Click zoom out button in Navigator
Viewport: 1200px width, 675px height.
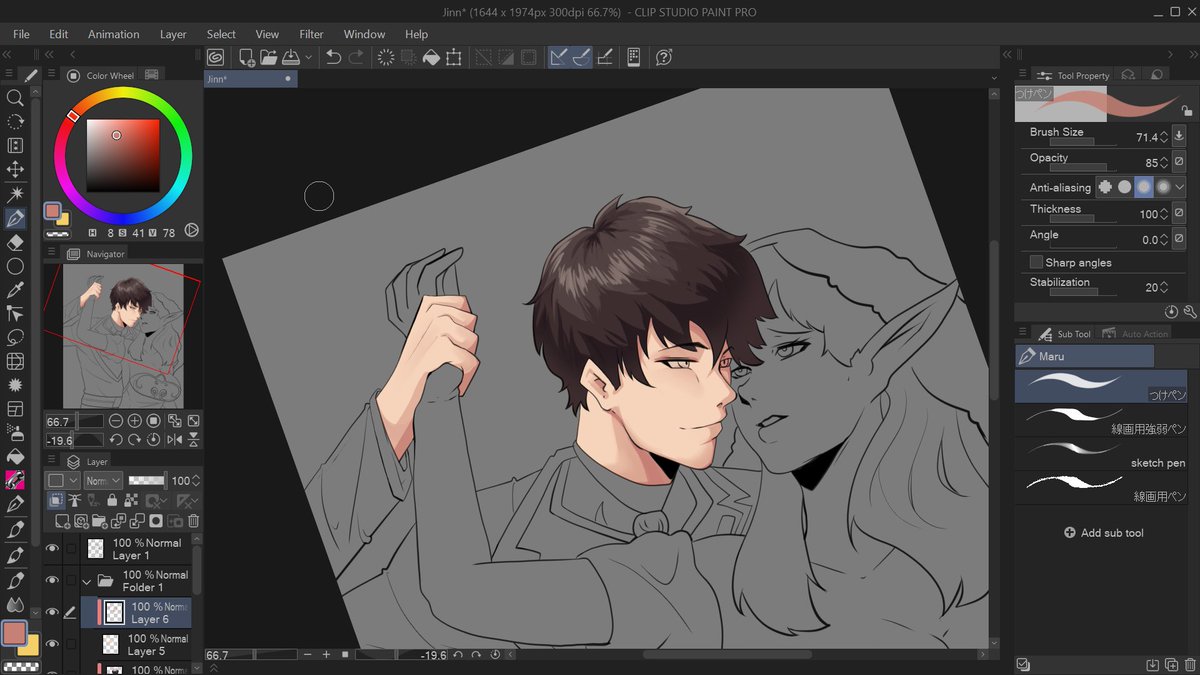click(116, 421)
